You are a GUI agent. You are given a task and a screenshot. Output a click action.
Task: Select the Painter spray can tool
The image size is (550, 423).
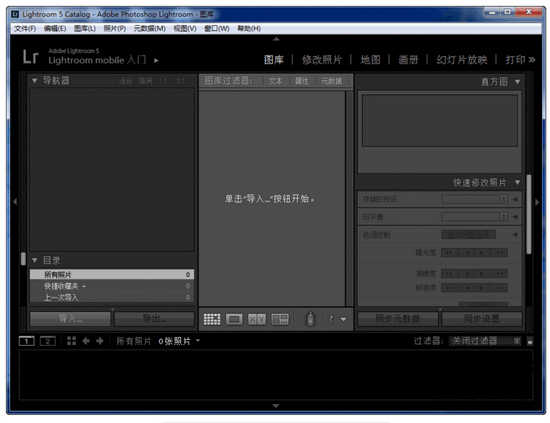coord(310,318)
